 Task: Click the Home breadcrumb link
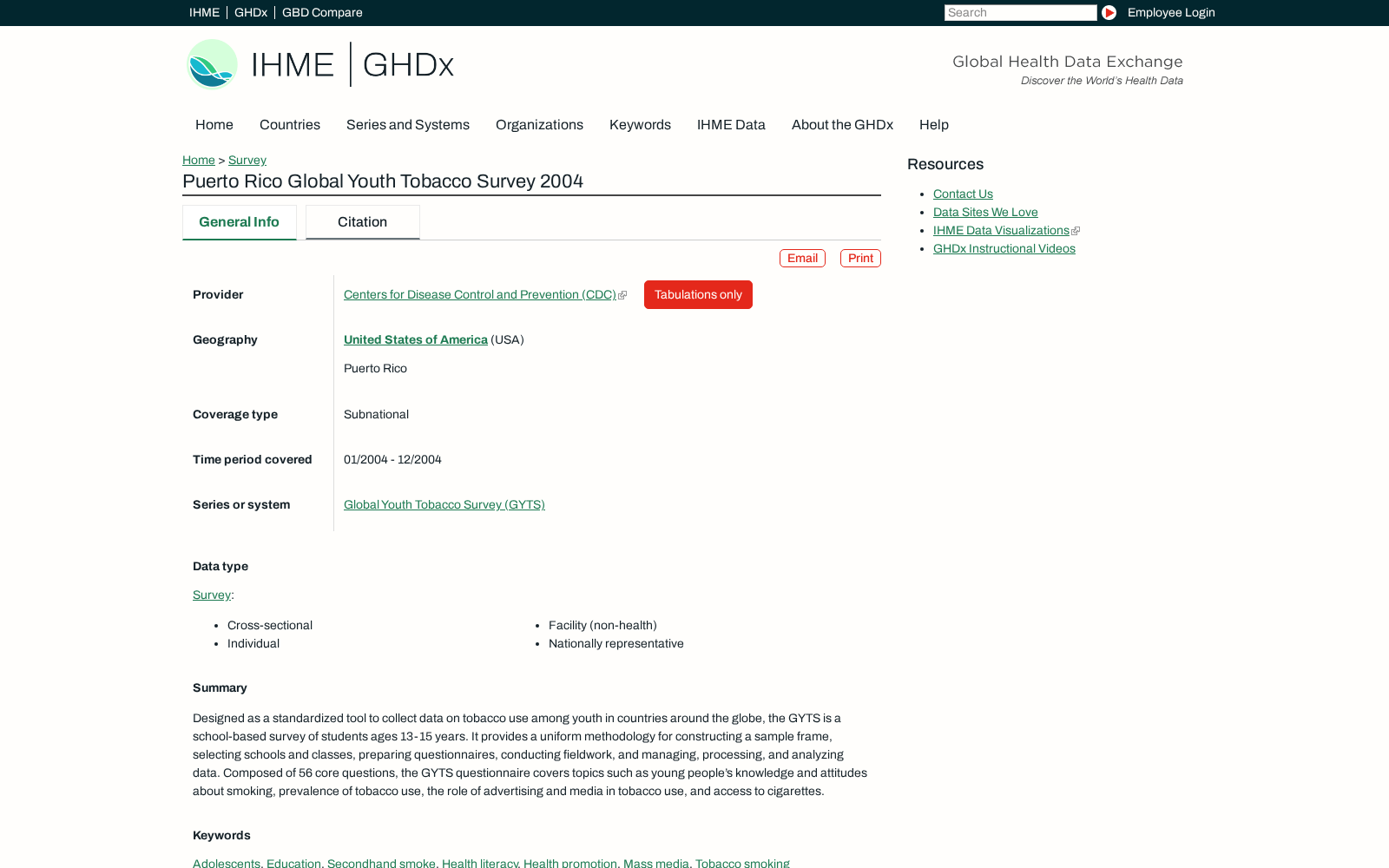click(199, 160)
